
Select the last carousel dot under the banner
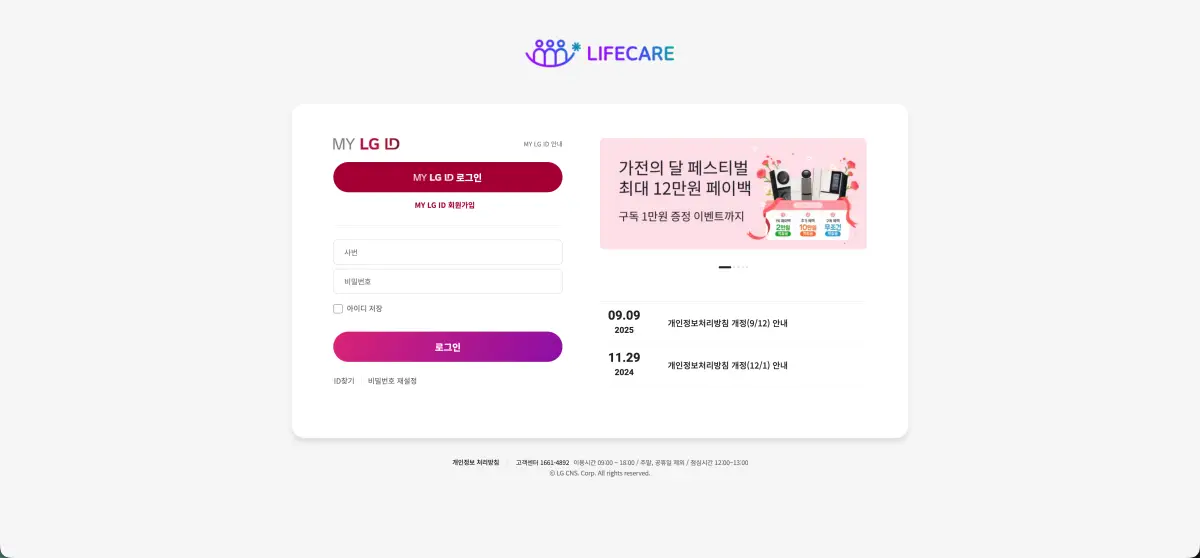747,267
